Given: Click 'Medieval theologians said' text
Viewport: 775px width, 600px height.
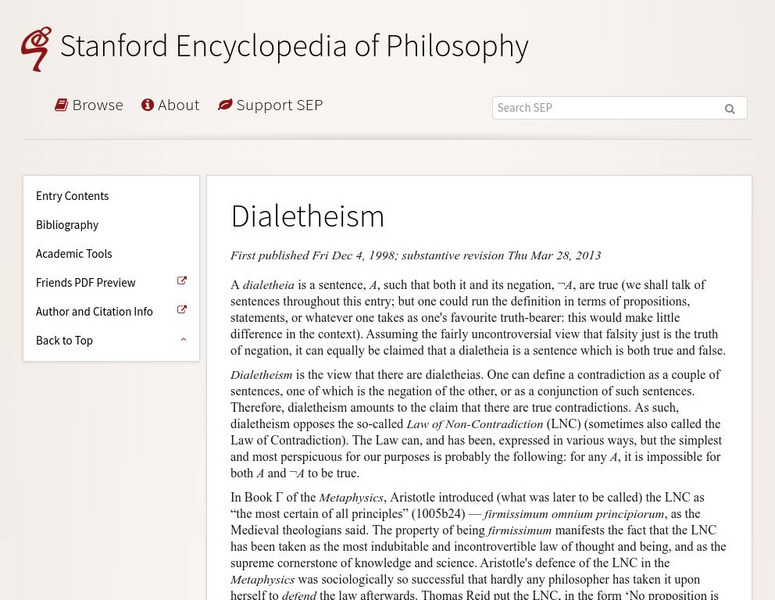Looking at the screenshot, I should [300, 530].
